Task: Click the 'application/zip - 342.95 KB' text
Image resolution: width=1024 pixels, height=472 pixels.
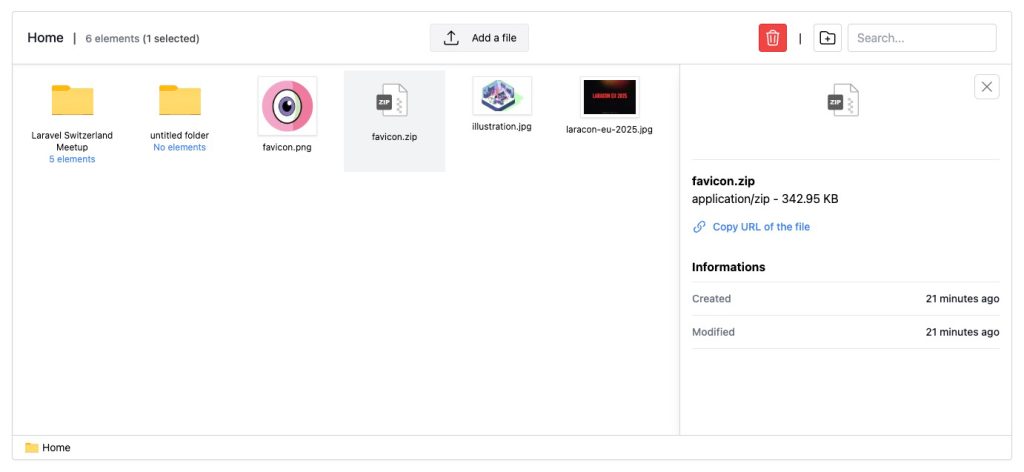Action: (765, 199)
